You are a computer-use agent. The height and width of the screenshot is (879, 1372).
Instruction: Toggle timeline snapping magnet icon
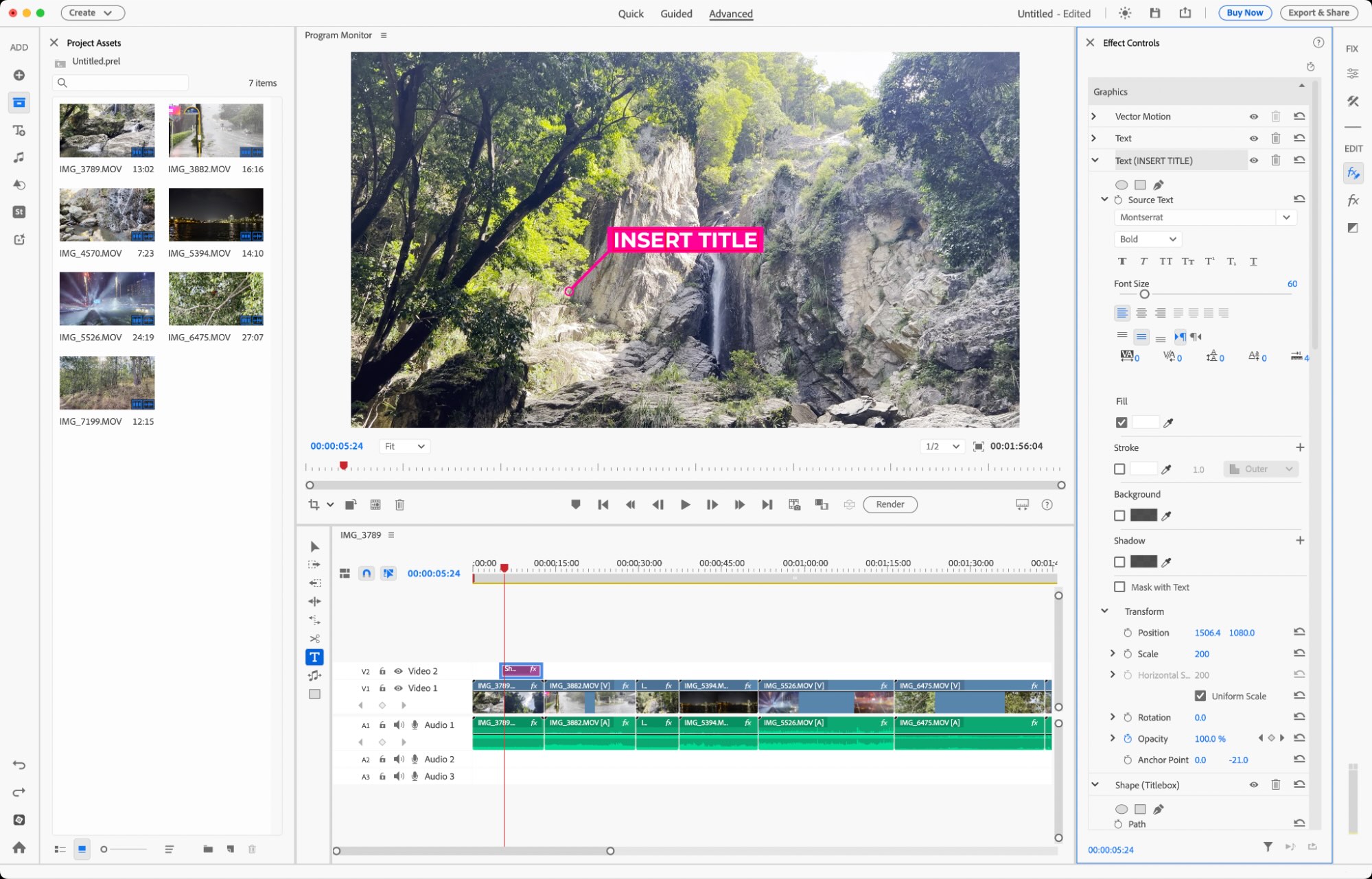pos(367,573)
